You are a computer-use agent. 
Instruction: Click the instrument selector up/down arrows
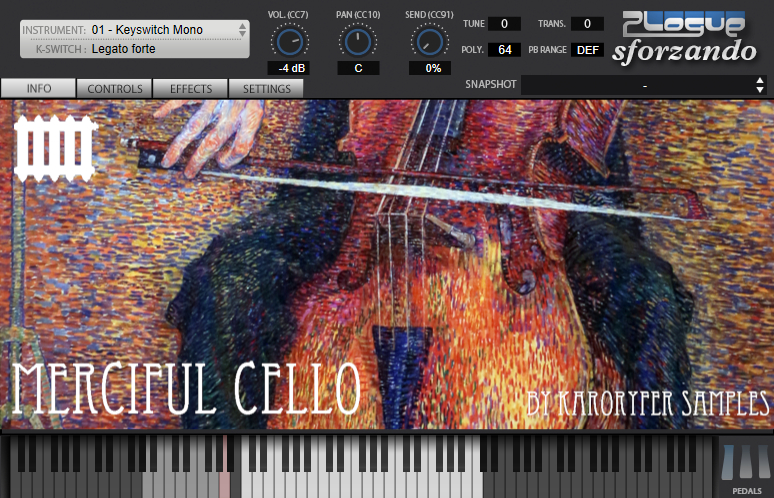(x=242, y=30)
